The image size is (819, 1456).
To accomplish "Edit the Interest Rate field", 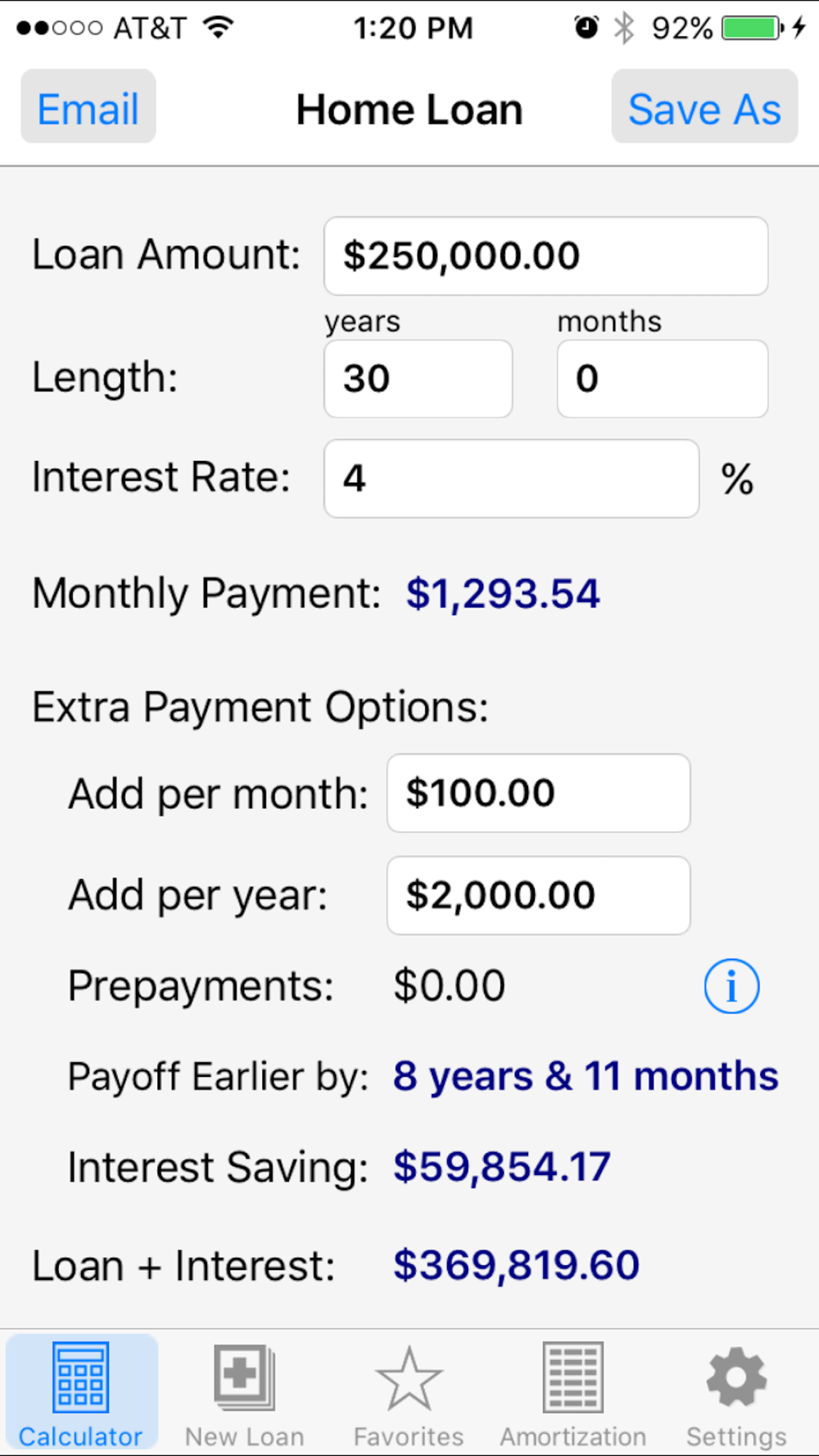I will pos(511,478).
